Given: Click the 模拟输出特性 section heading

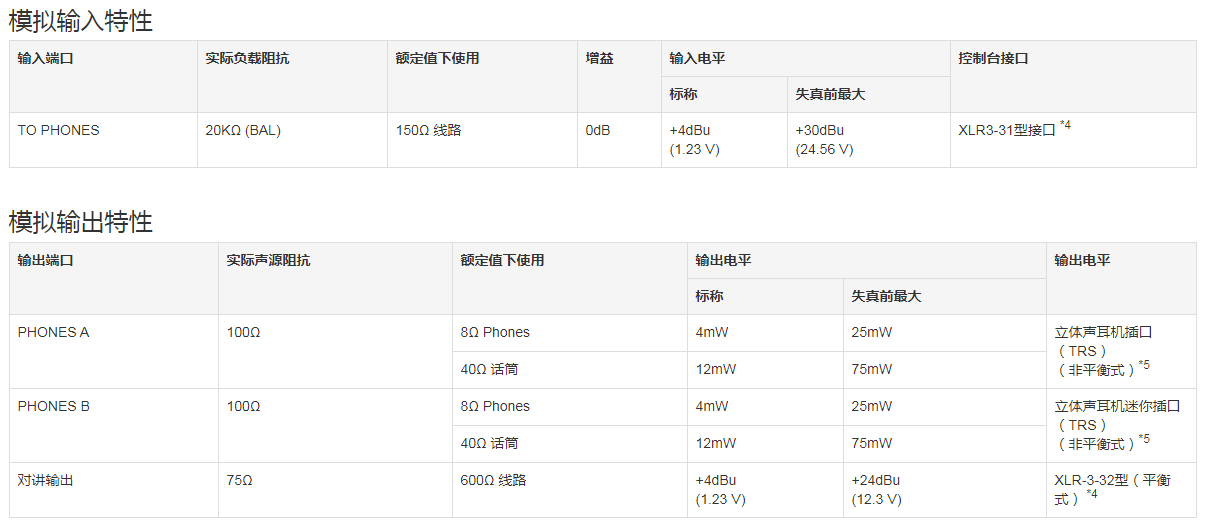Looking at the screenshot, I should point(81,221).
